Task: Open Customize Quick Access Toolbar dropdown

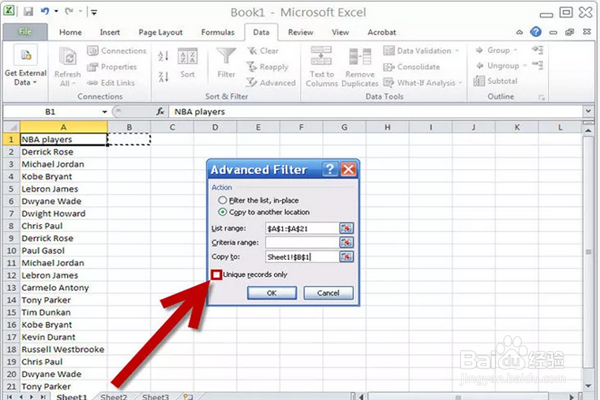Action: click(x=94, y=12)
